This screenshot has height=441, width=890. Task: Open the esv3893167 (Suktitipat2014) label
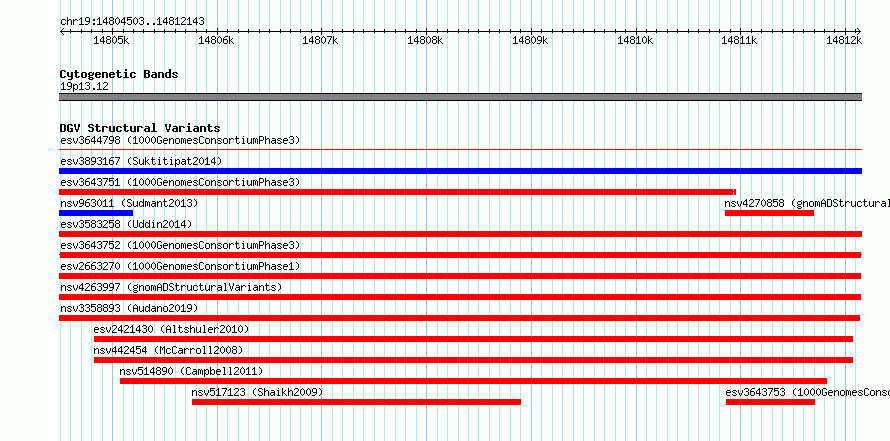click(x=141, y=161)
